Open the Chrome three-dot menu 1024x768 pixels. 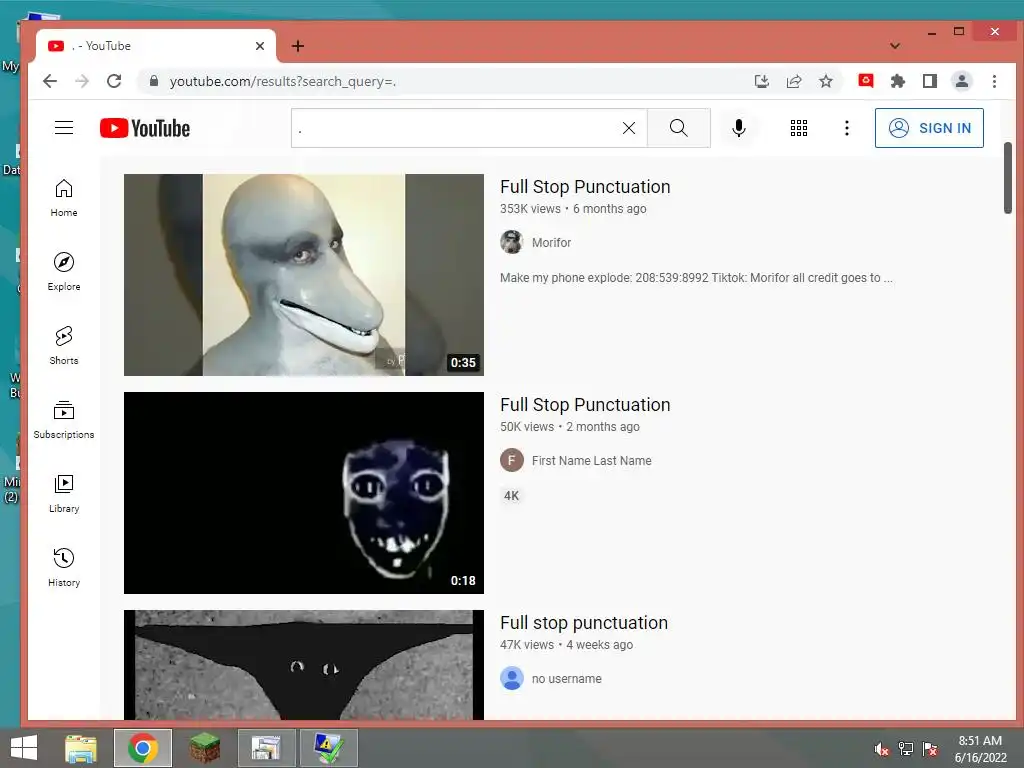click(994, 81)
